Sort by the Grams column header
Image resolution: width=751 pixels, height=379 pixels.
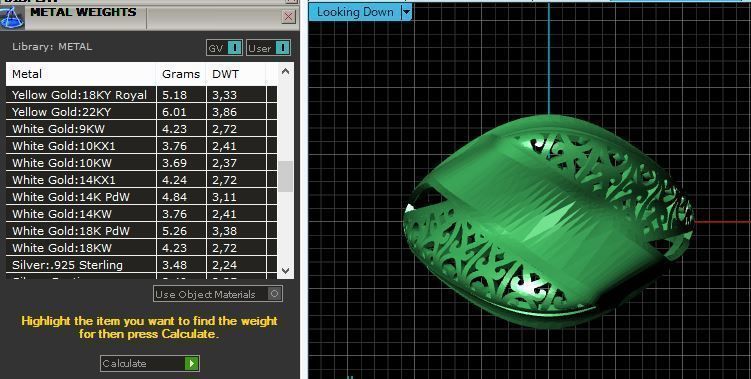[181, 74]
